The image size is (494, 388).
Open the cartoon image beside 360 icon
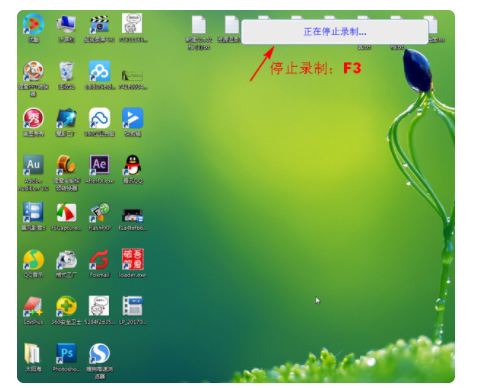point(99,306)
